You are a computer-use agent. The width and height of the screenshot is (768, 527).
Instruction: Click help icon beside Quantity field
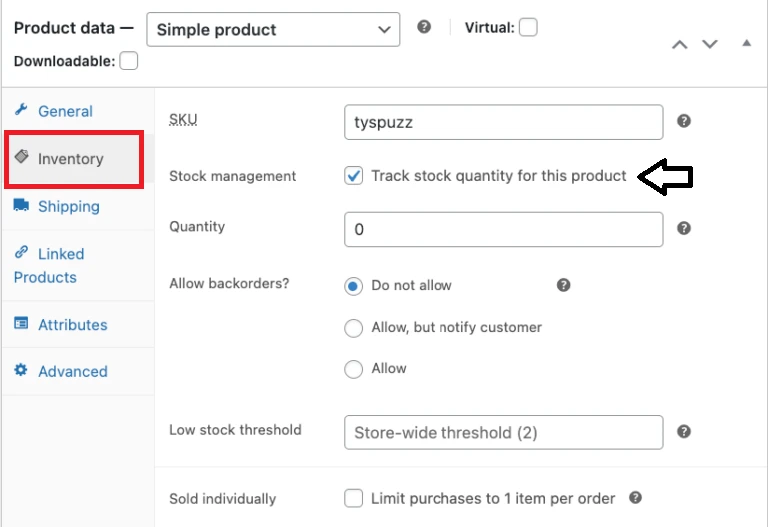pos(684,228)
